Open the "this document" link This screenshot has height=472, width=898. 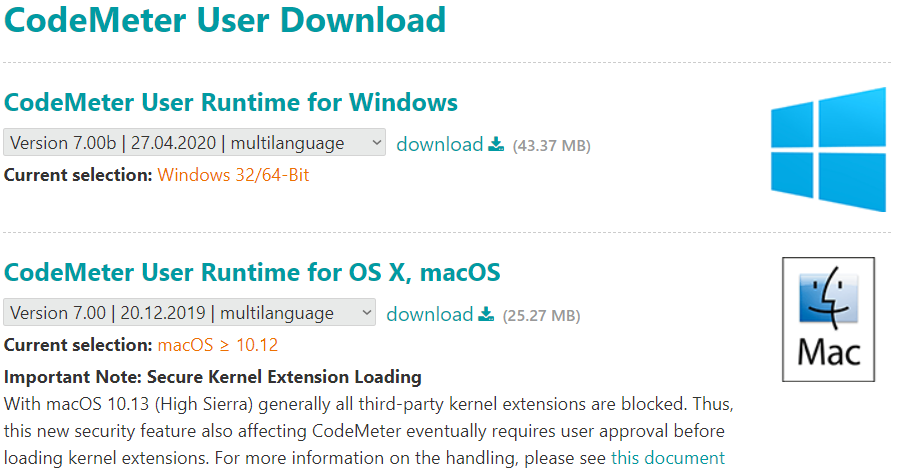click(667, 458)
